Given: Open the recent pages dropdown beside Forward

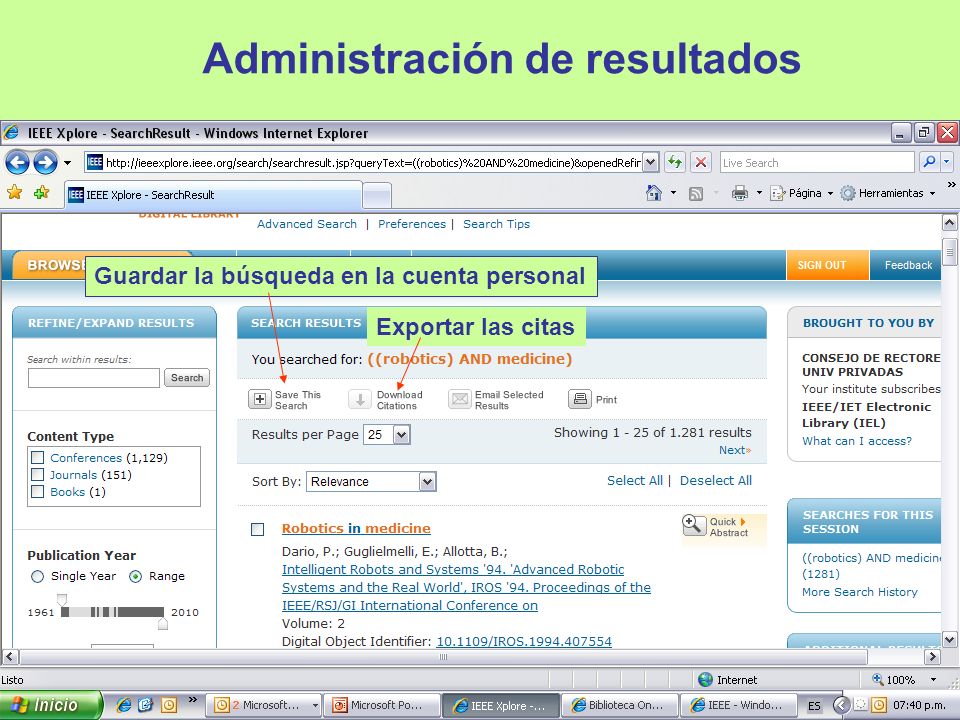Looking at the screenshot, I should [x=67, y=163].
